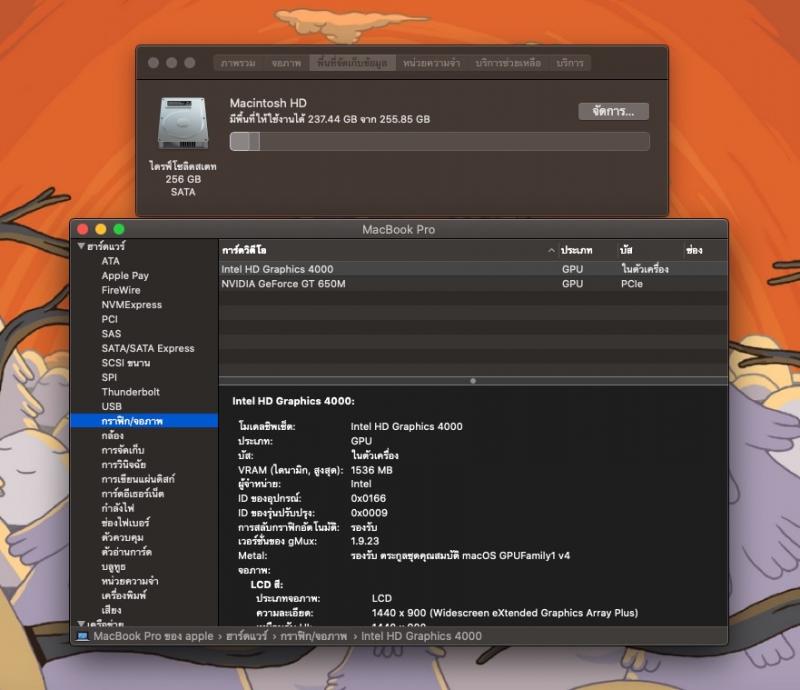The image size is (800, 690).
Task: Open กำลังไฟ in the sidebar
Action: tap(118, 508)
